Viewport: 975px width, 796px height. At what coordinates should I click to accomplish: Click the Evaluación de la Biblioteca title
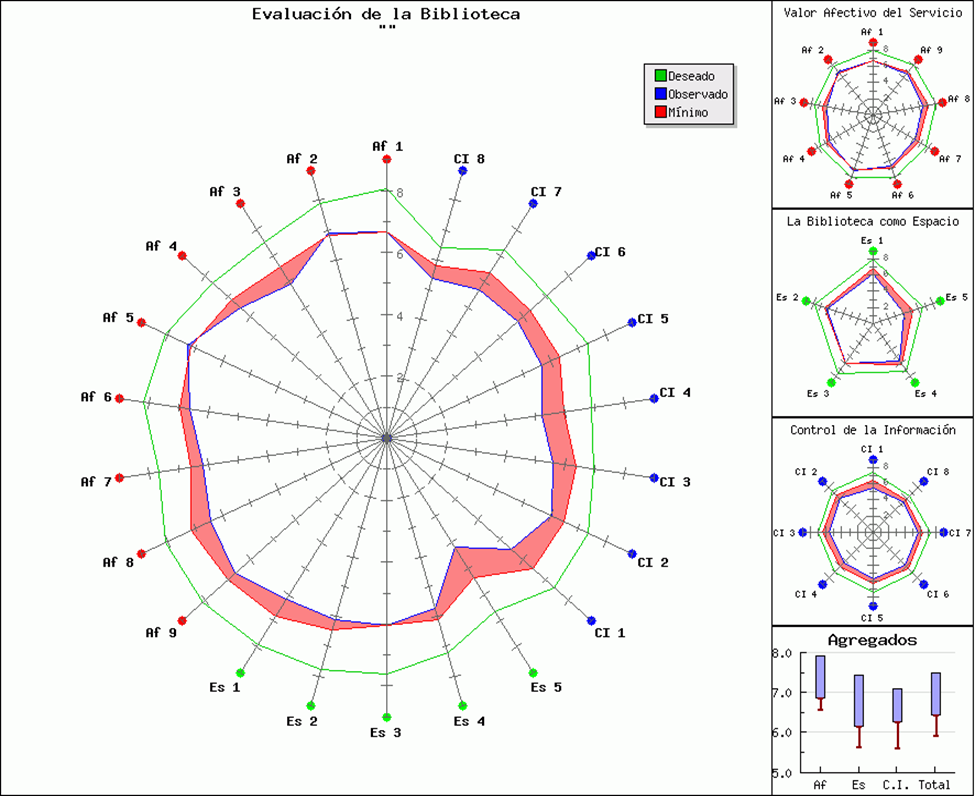(x=386, y=14)
